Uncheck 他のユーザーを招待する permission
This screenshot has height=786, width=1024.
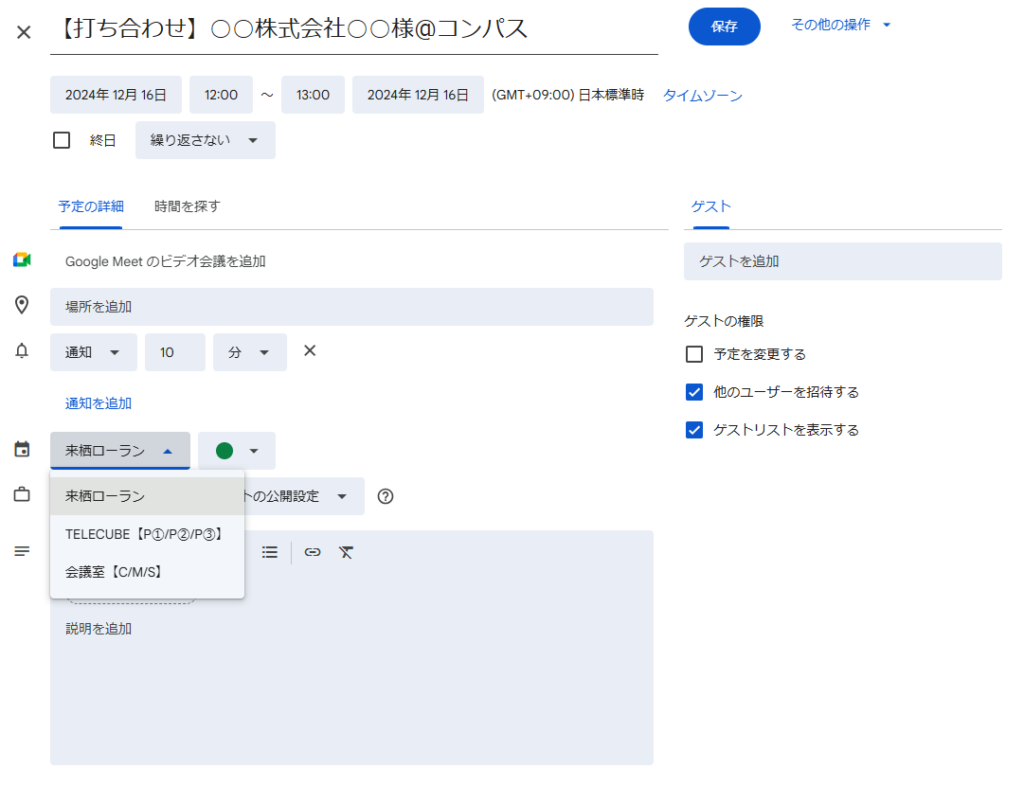[695, 392]
